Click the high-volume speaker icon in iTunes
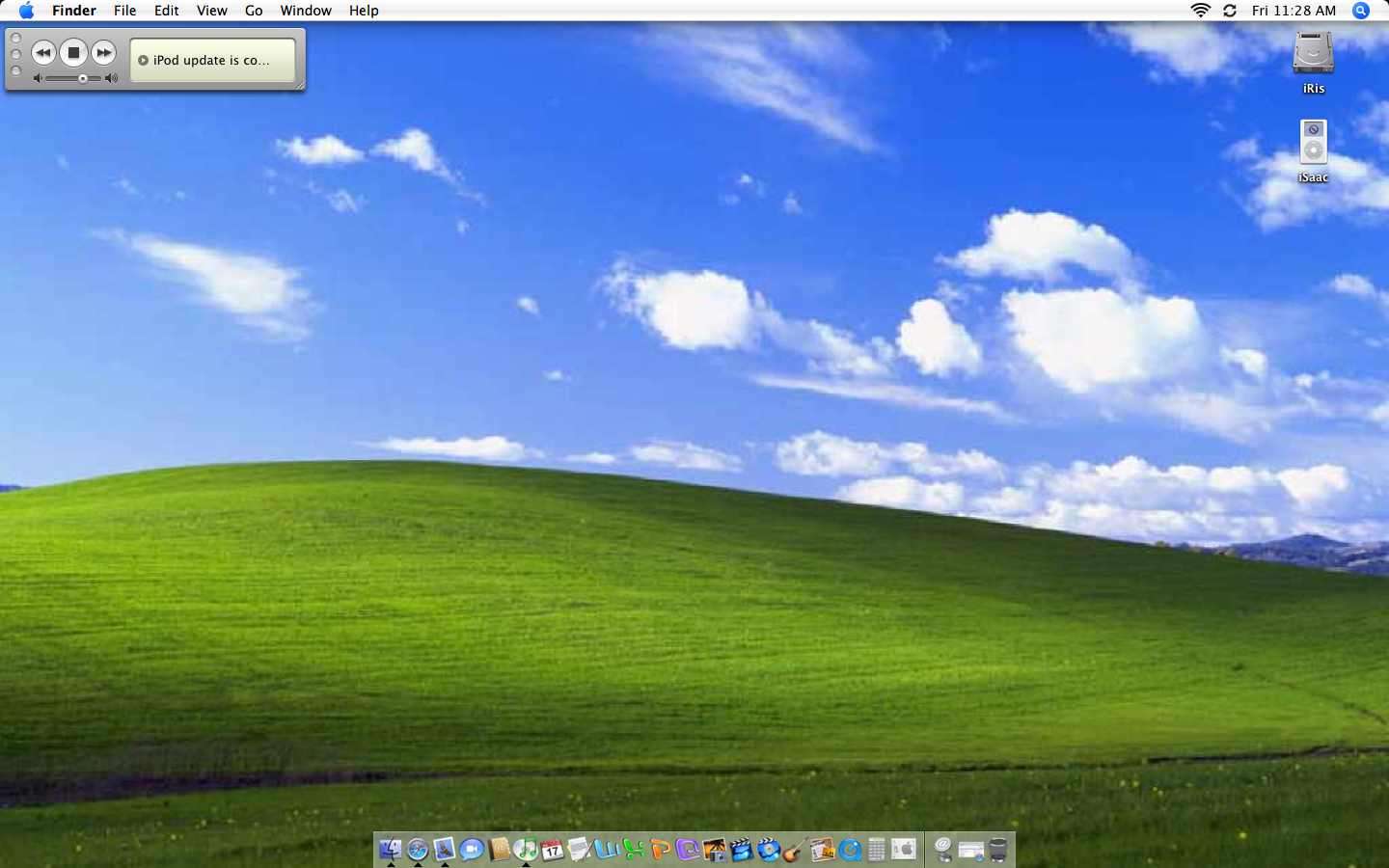This screenshot has width=1389, height=868. 112,78
